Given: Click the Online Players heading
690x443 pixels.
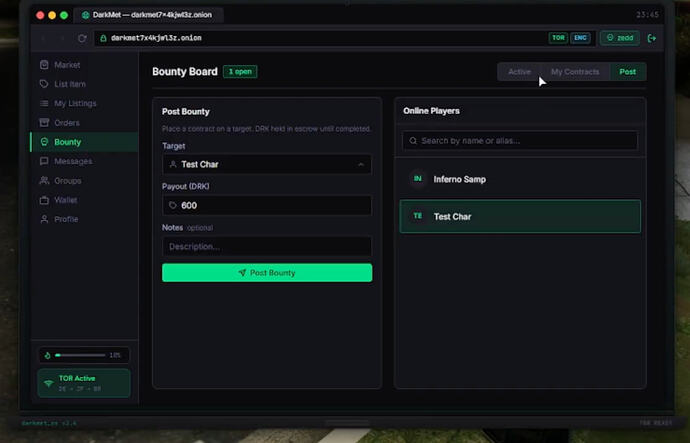Looking at the screenshot, I should coord(431,111).
